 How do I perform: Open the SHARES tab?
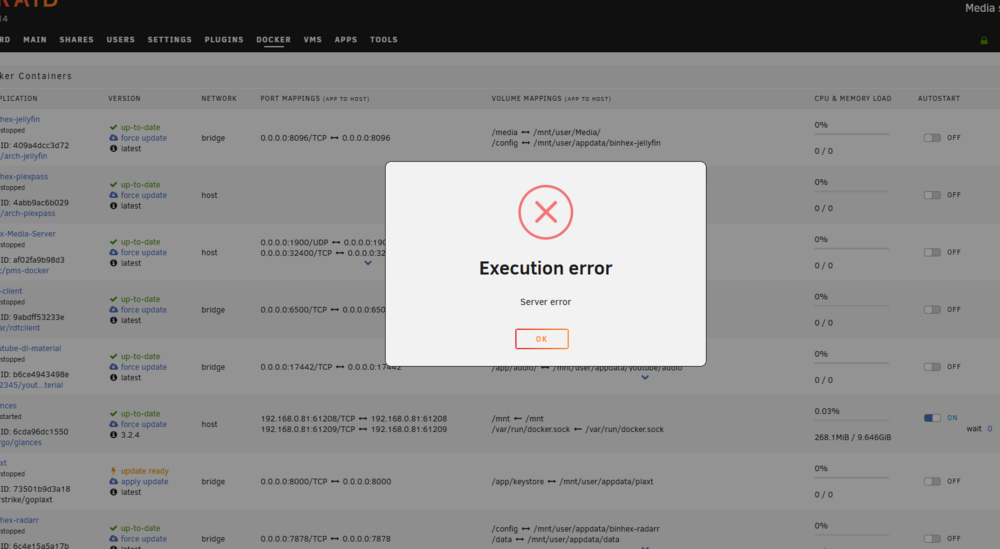(77, 40)
